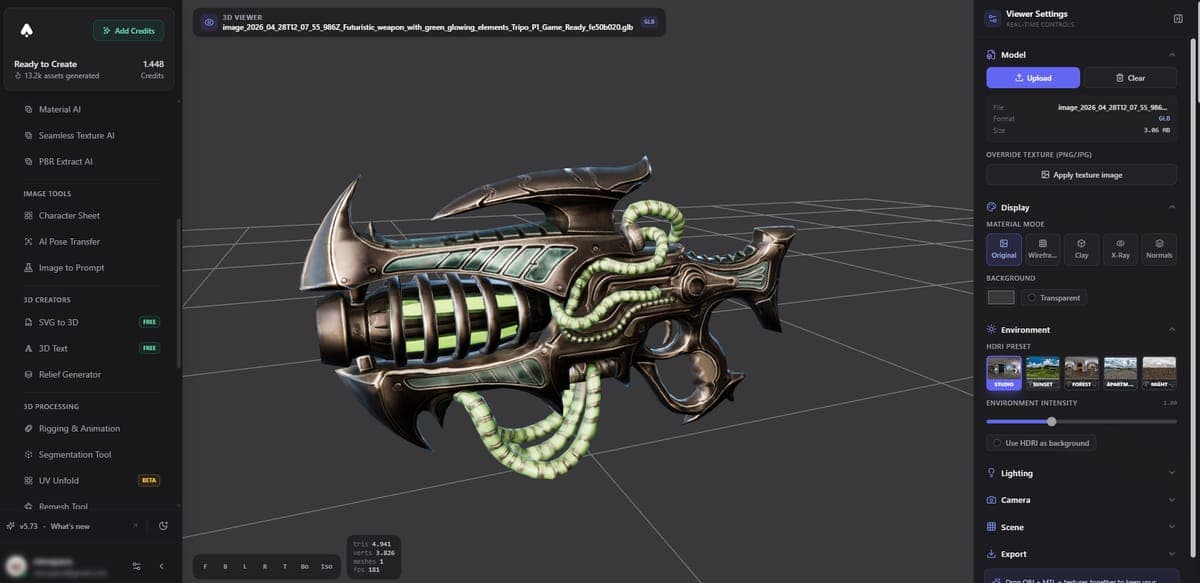Open the Seamless Texture AI tool

coord(76,135)
